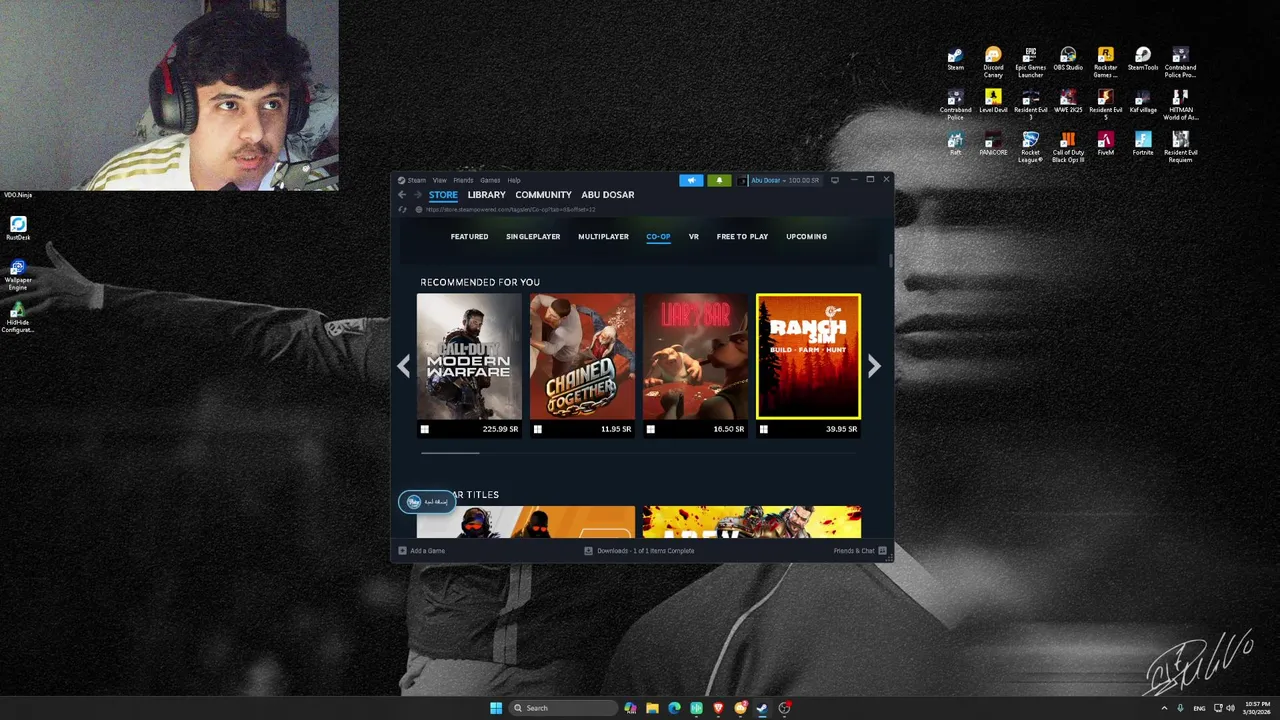Open the FiveM desktop shortcut
The width and height of the screenshot is (1280, 720).
[1105, 143]
